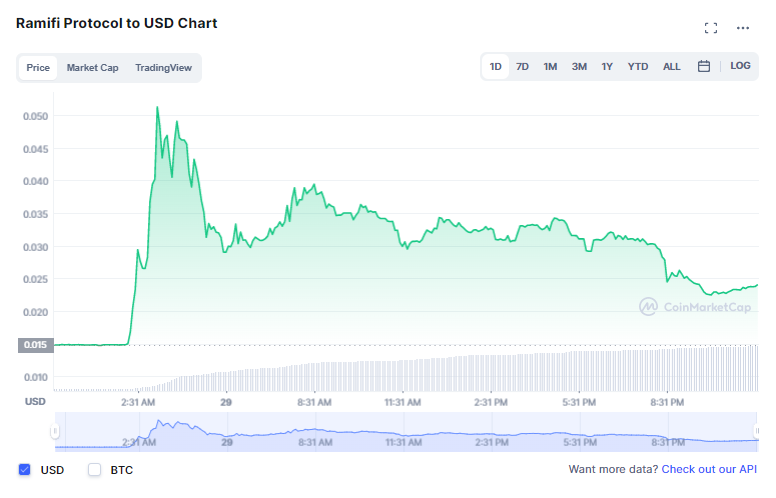This screenshot has width=776, height=498.
Task: Click the 0.050 y-axis label
Action: 35,116
